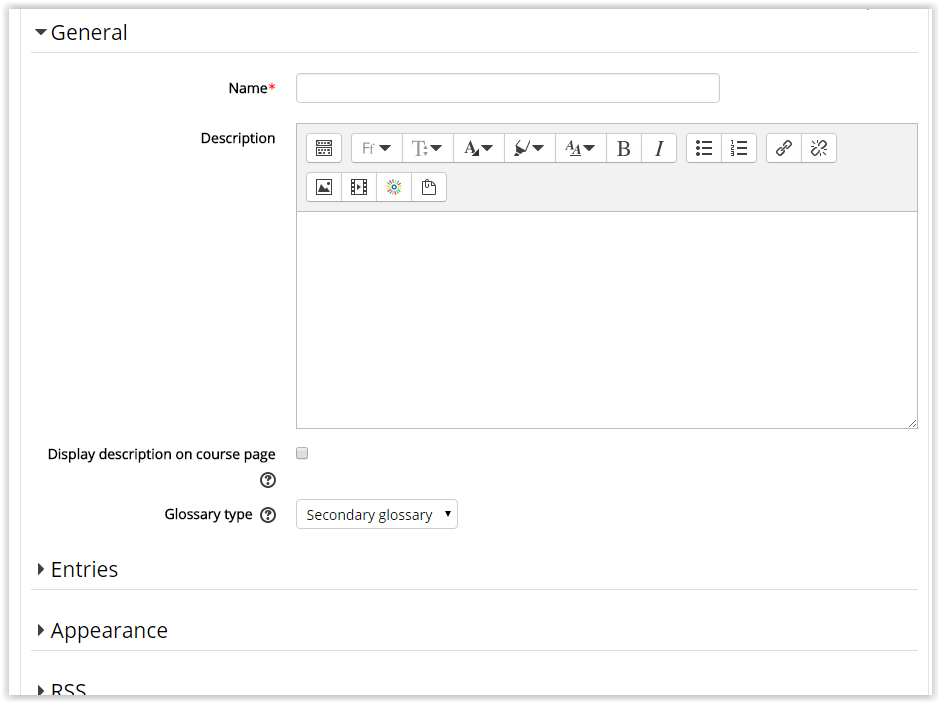Open the font colour dropdown
Screen dimensions: 940x703
[x=478, y=148]
